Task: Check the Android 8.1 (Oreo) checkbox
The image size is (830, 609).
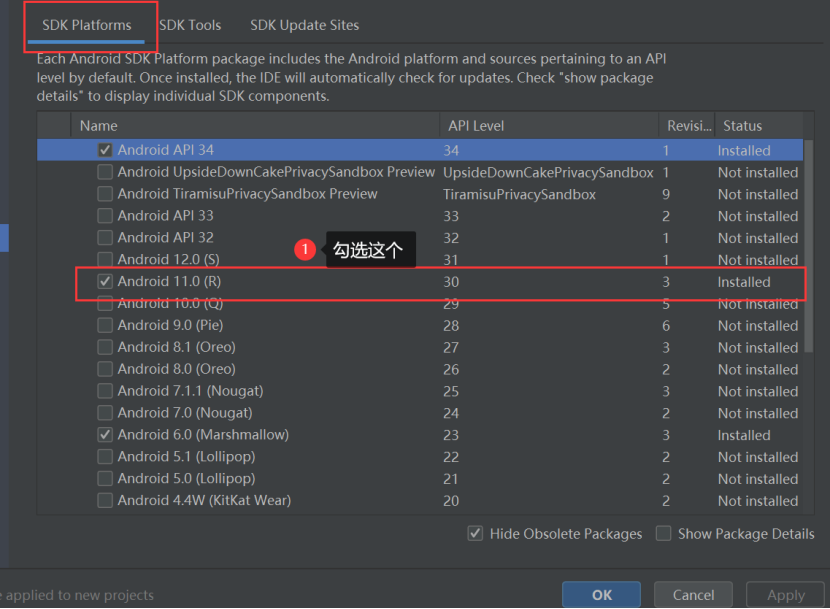Action: [105, 347]
